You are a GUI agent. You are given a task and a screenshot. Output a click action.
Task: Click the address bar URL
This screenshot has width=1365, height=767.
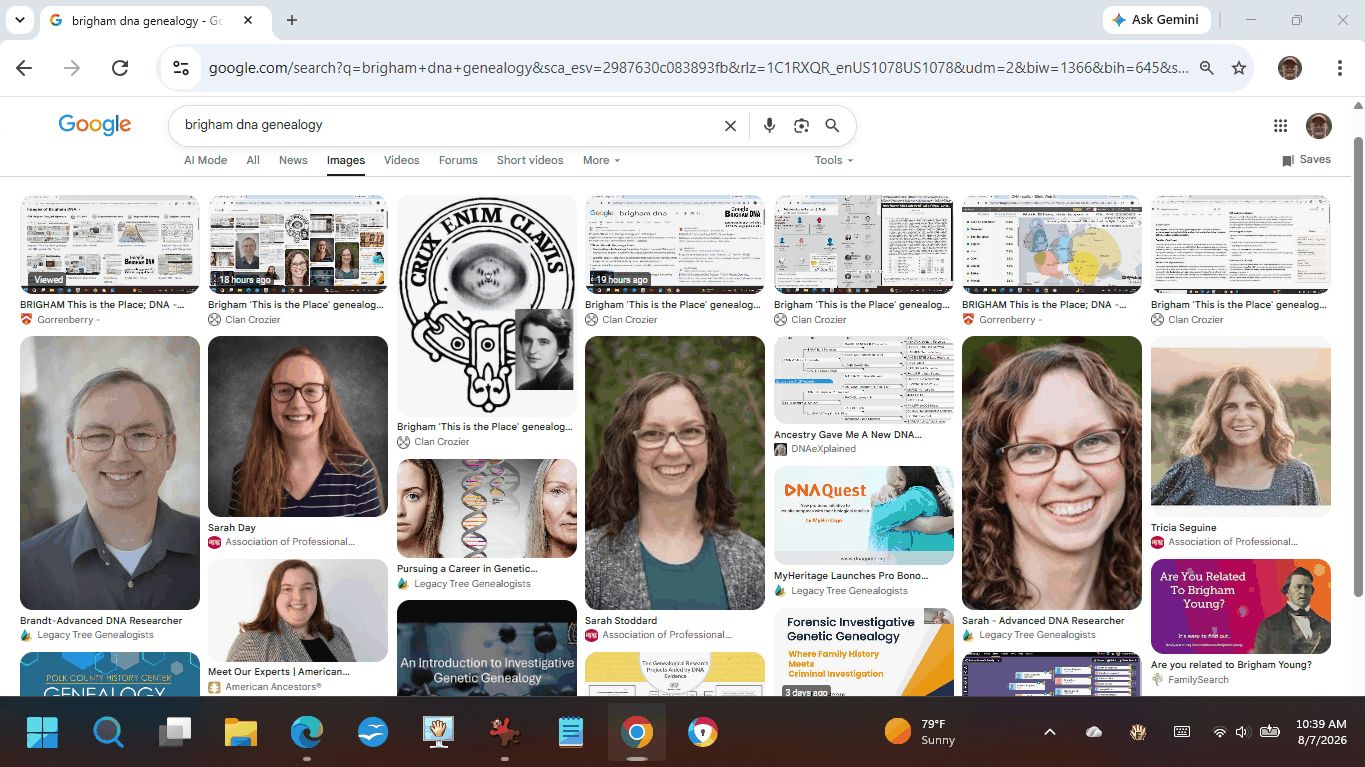tap(698, 68)
